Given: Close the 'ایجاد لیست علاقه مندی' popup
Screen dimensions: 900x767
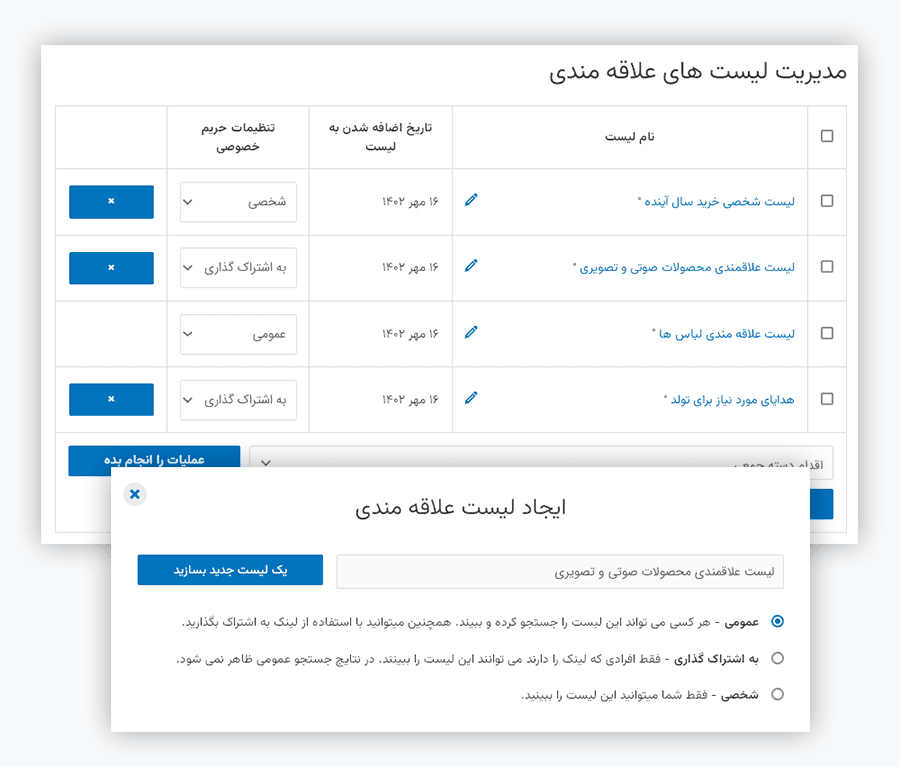Looking at the screenshot, I should click(x=135, y=494).
